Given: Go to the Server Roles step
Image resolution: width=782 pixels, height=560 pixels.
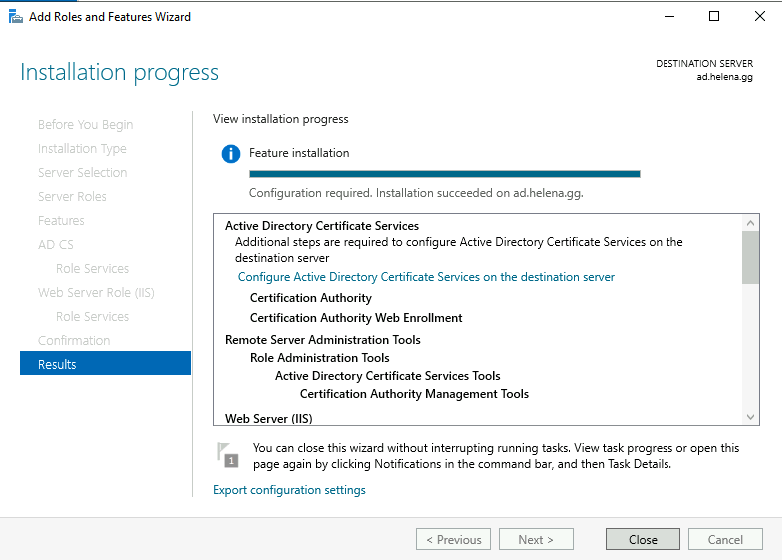Looking at the screenshot, I should [72, 197].
